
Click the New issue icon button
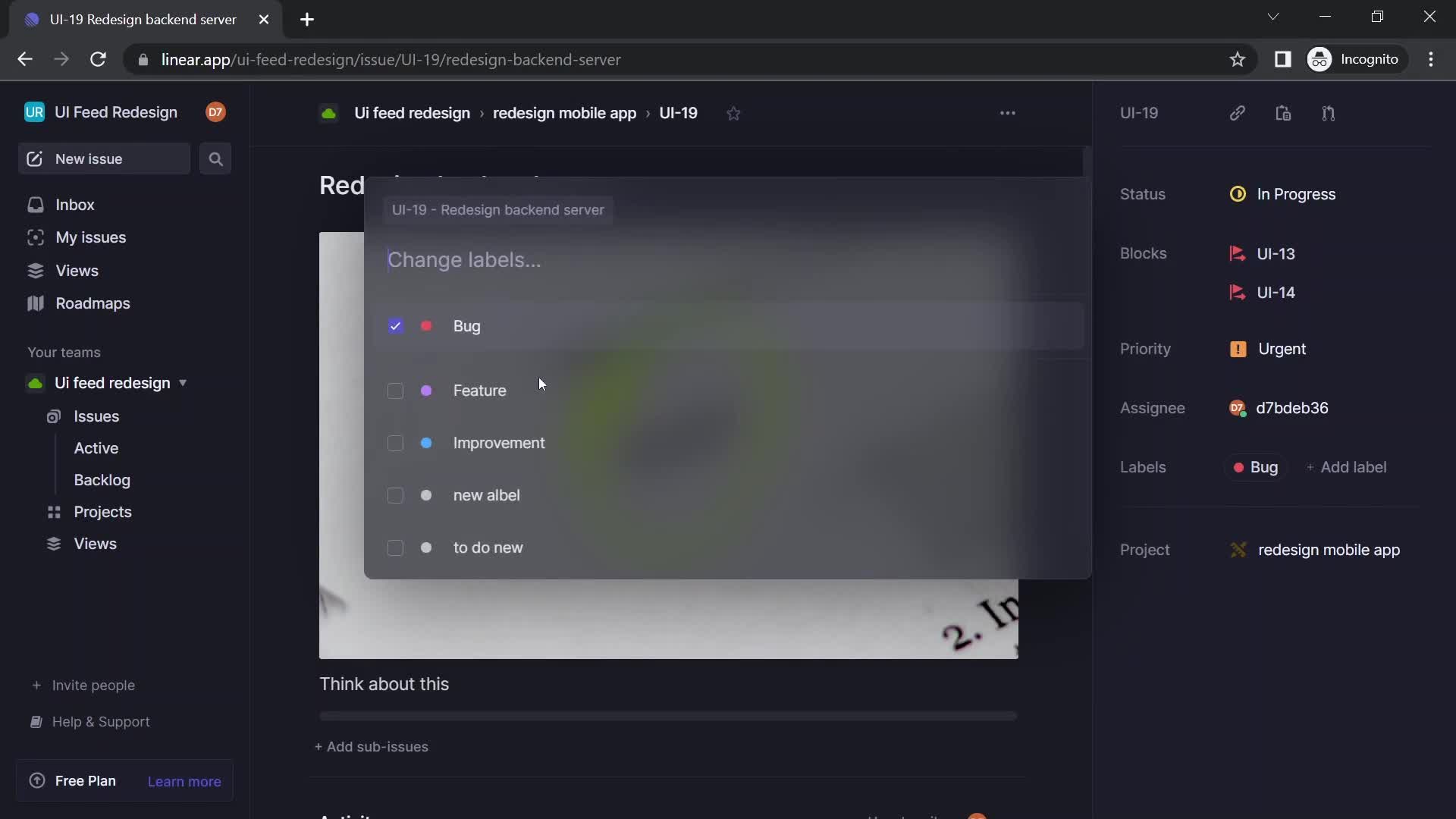[x=35, y=159]
